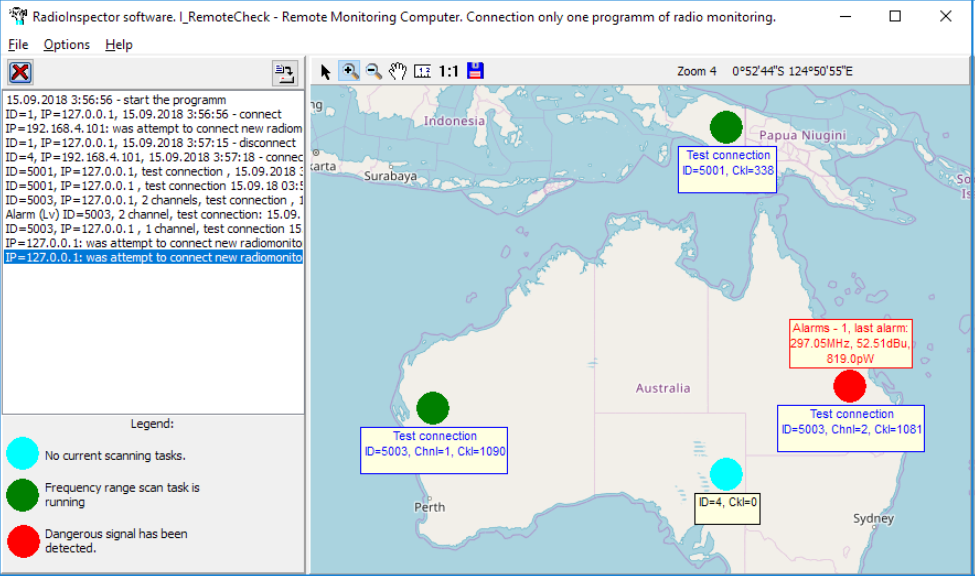The image size is (975, 576).
Task: Select log entry ID=5003 1 channel test connection
Action: click(154, 229)
